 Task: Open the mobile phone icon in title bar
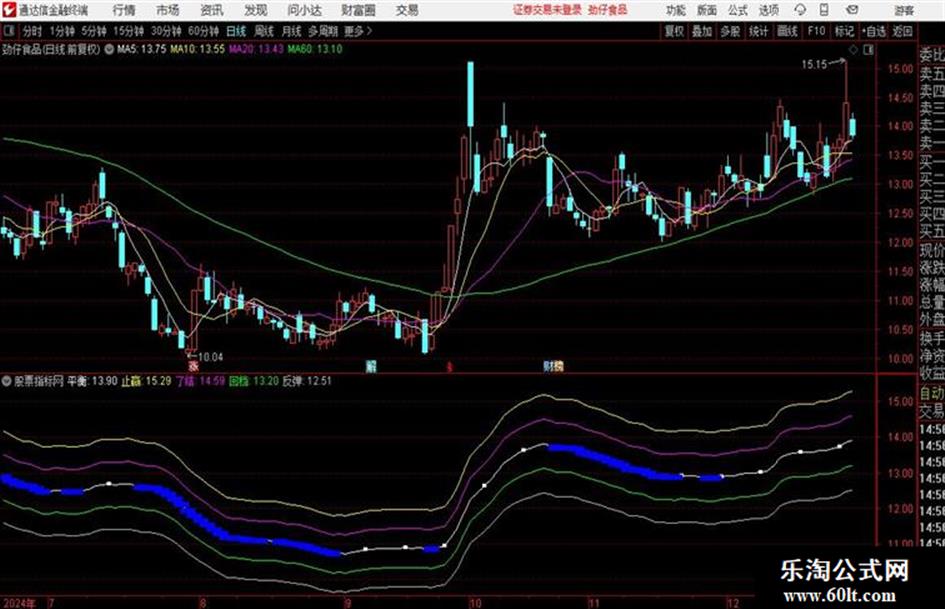(824, 10)
